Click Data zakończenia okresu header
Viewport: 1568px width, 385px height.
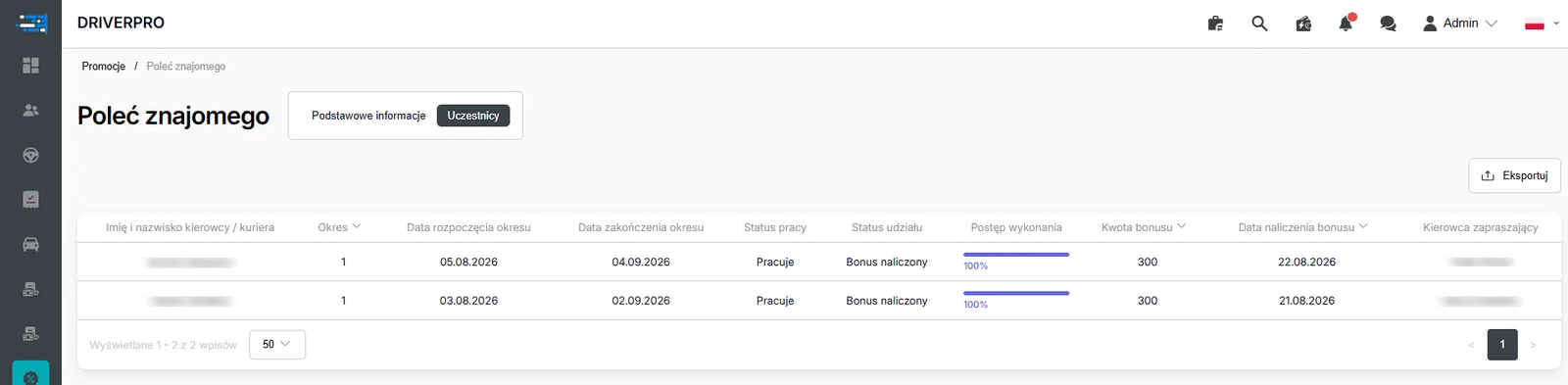[641, 227]
